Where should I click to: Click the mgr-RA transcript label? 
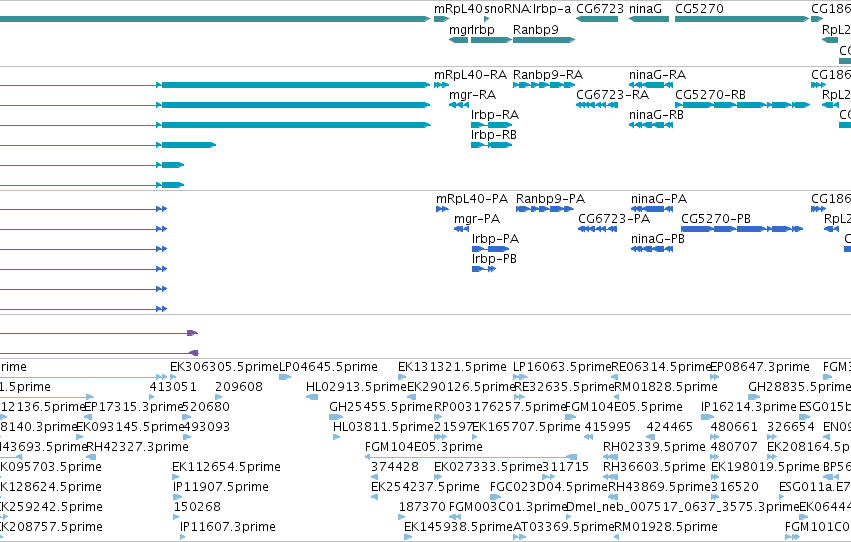point(472,95)
